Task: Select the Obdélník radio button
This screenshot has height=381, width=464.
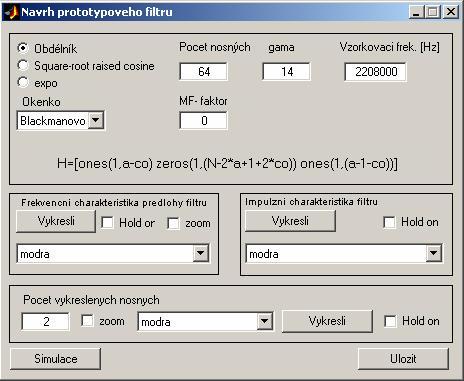Action: coord(23,49)
